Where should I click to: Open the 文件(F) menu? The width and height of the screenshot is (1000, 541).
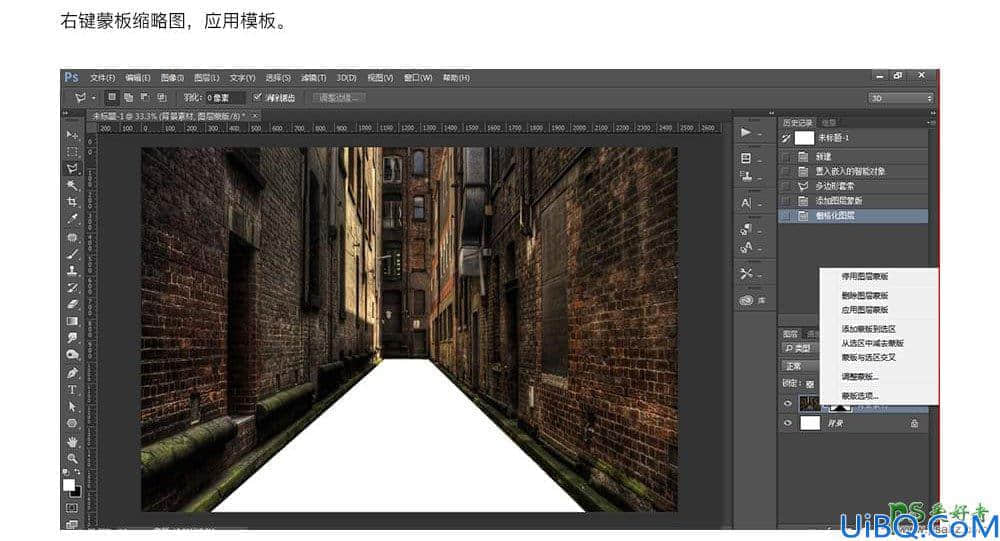(102, 78)
